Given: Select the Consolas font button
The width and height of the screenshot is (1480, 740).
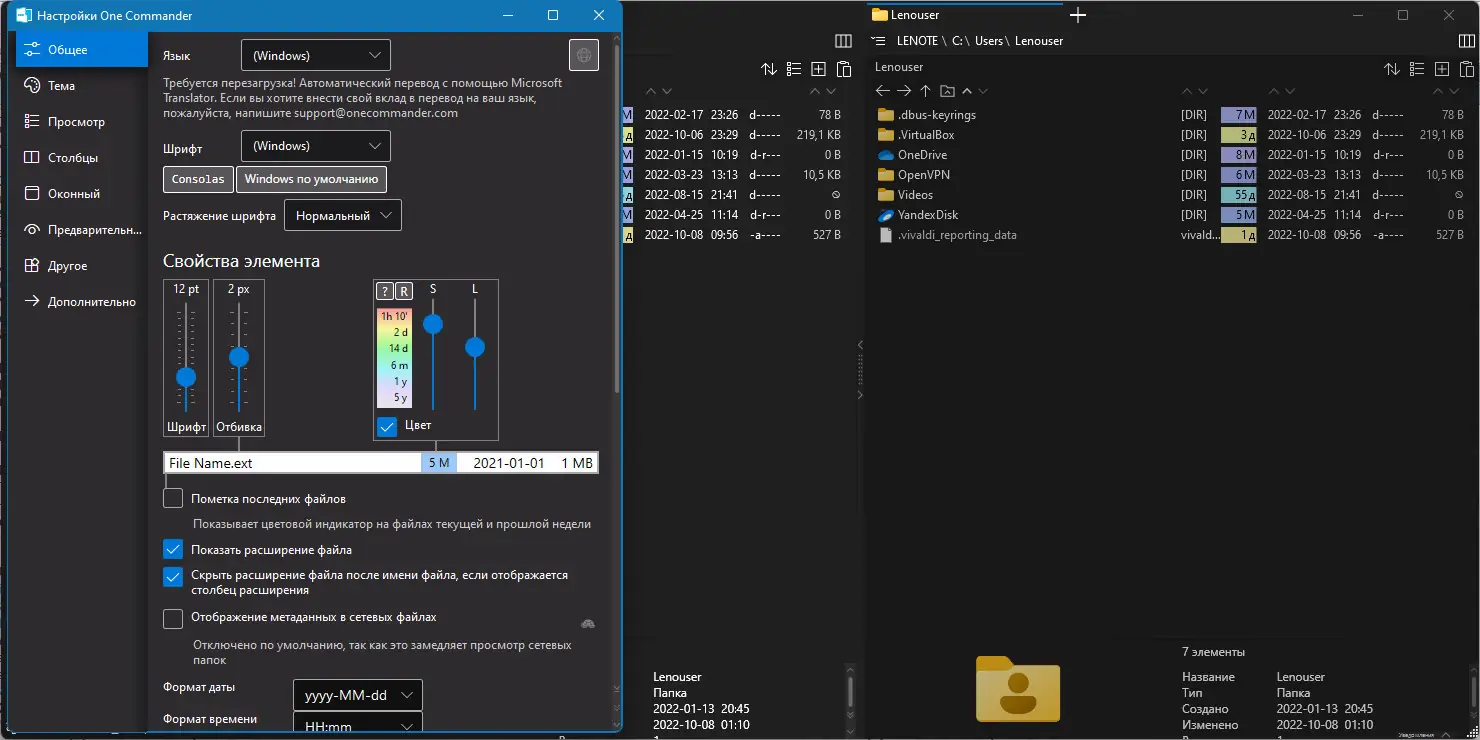Looking at the screenshot, I should [x=197, y=179].
